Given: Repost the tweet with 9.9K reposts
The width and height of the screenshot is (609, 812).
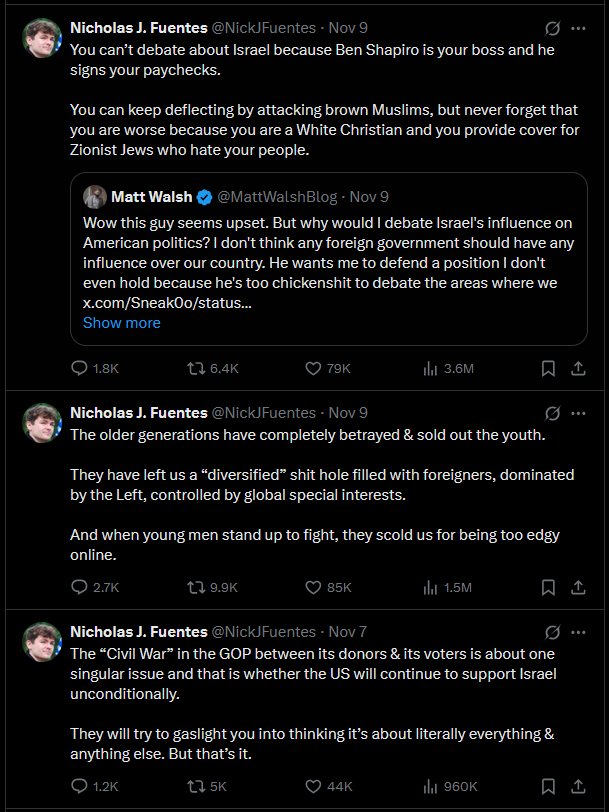Looking at the screenshot, I should pyautogui.click(x=212, y=588).
